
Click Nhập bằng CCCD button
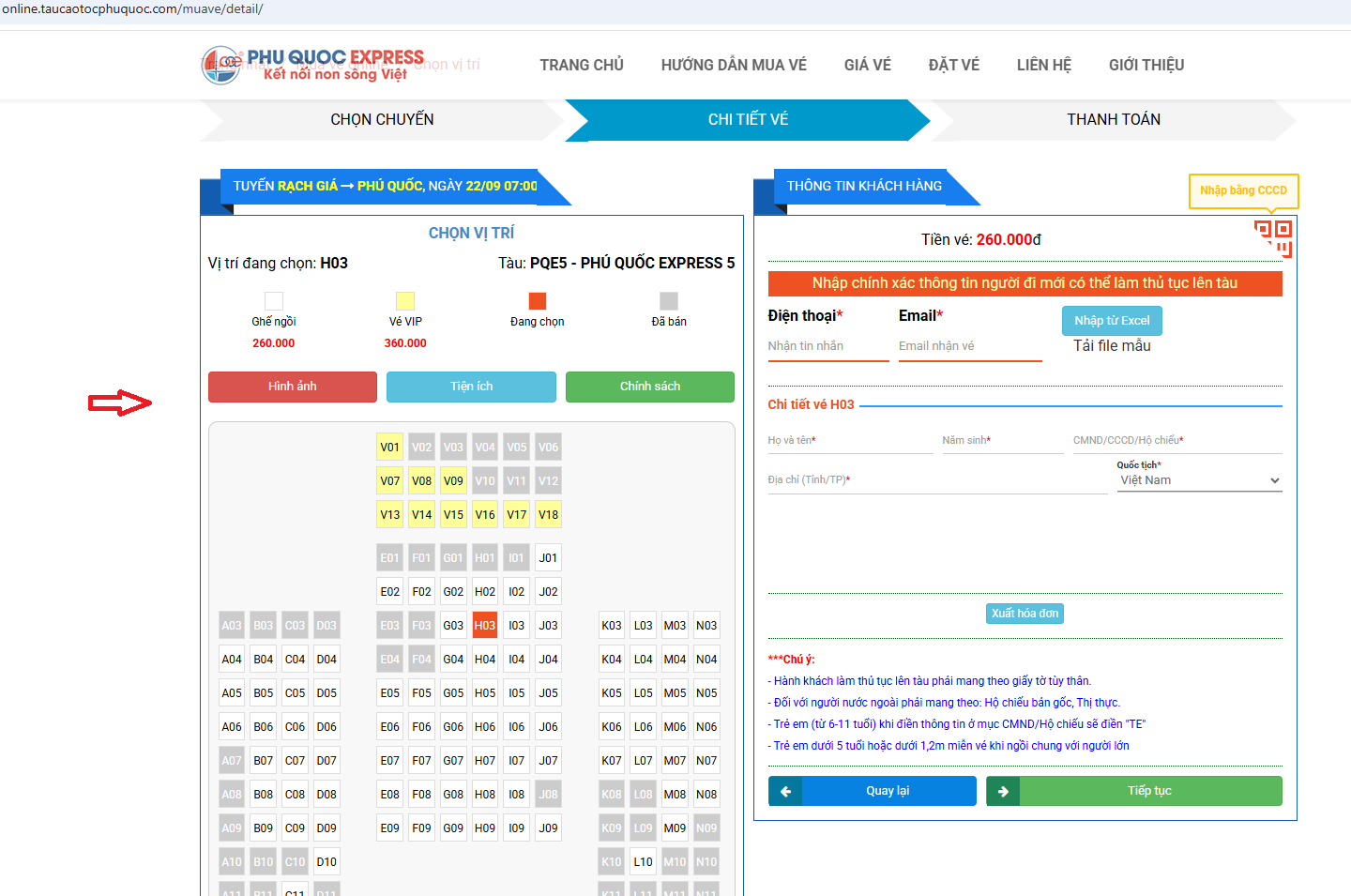1244,190
